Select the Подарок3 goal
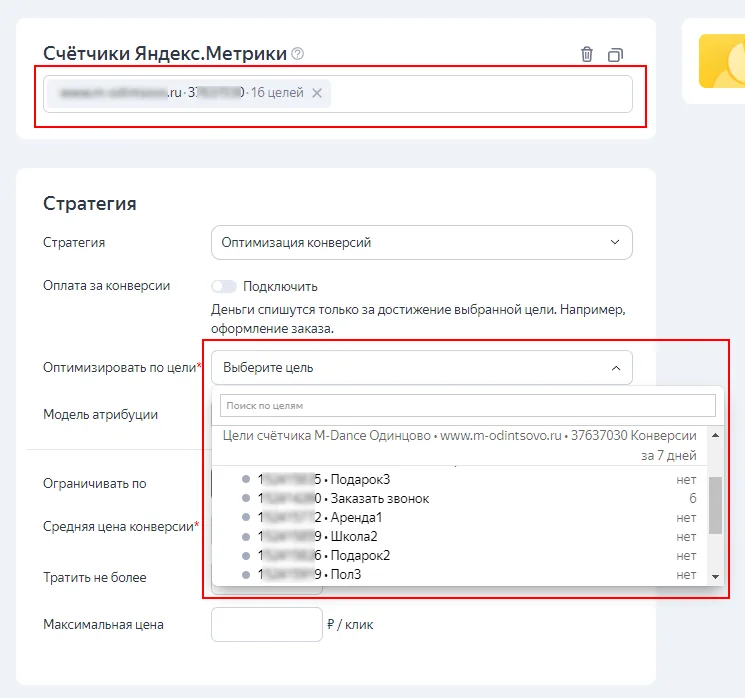Screen dimensions: 745x698 [x=459, y=479]
